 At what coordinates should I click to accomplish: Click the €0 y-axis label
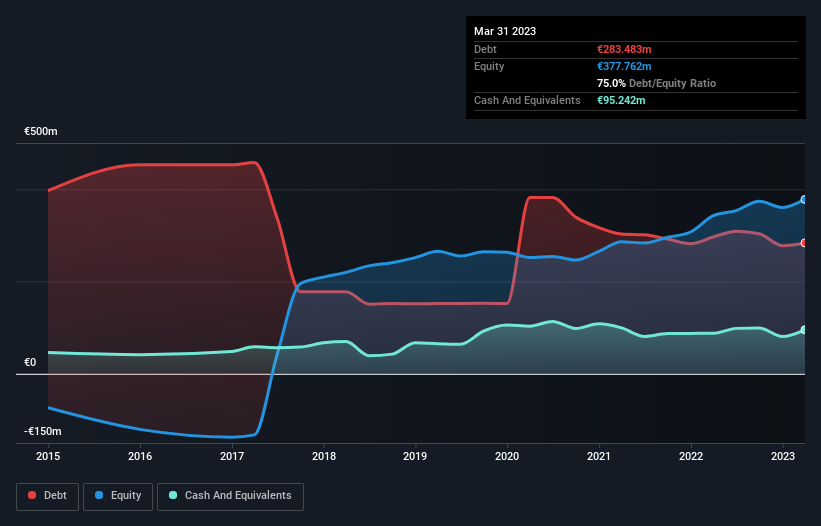pos(30,362)
